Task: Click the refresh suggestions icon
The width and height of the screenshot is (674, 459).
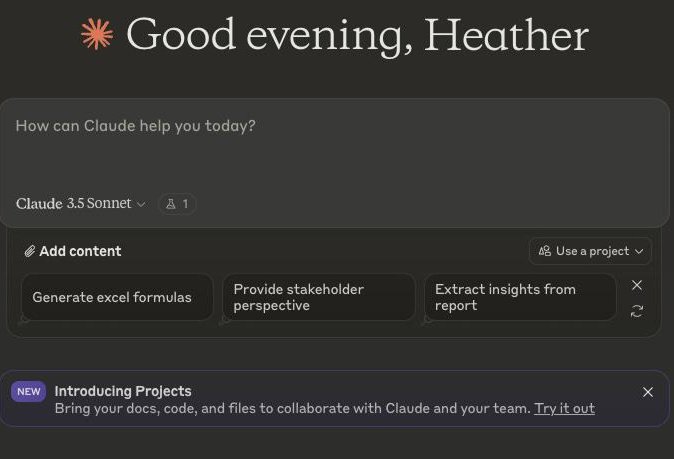Action: [x=637, y=311]
